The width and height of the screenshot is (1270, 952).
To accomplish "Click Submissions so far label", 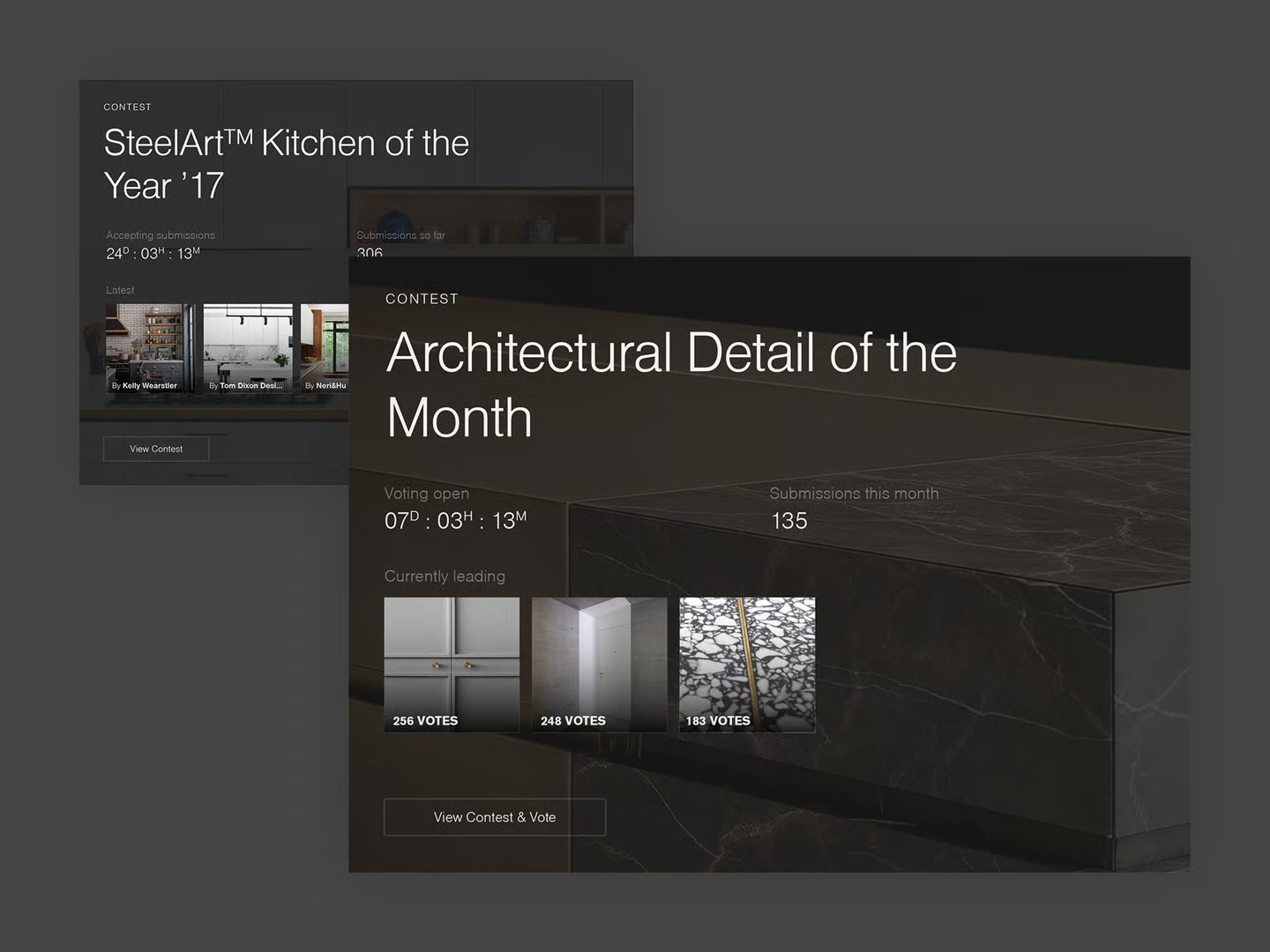I will coord(400,235).
